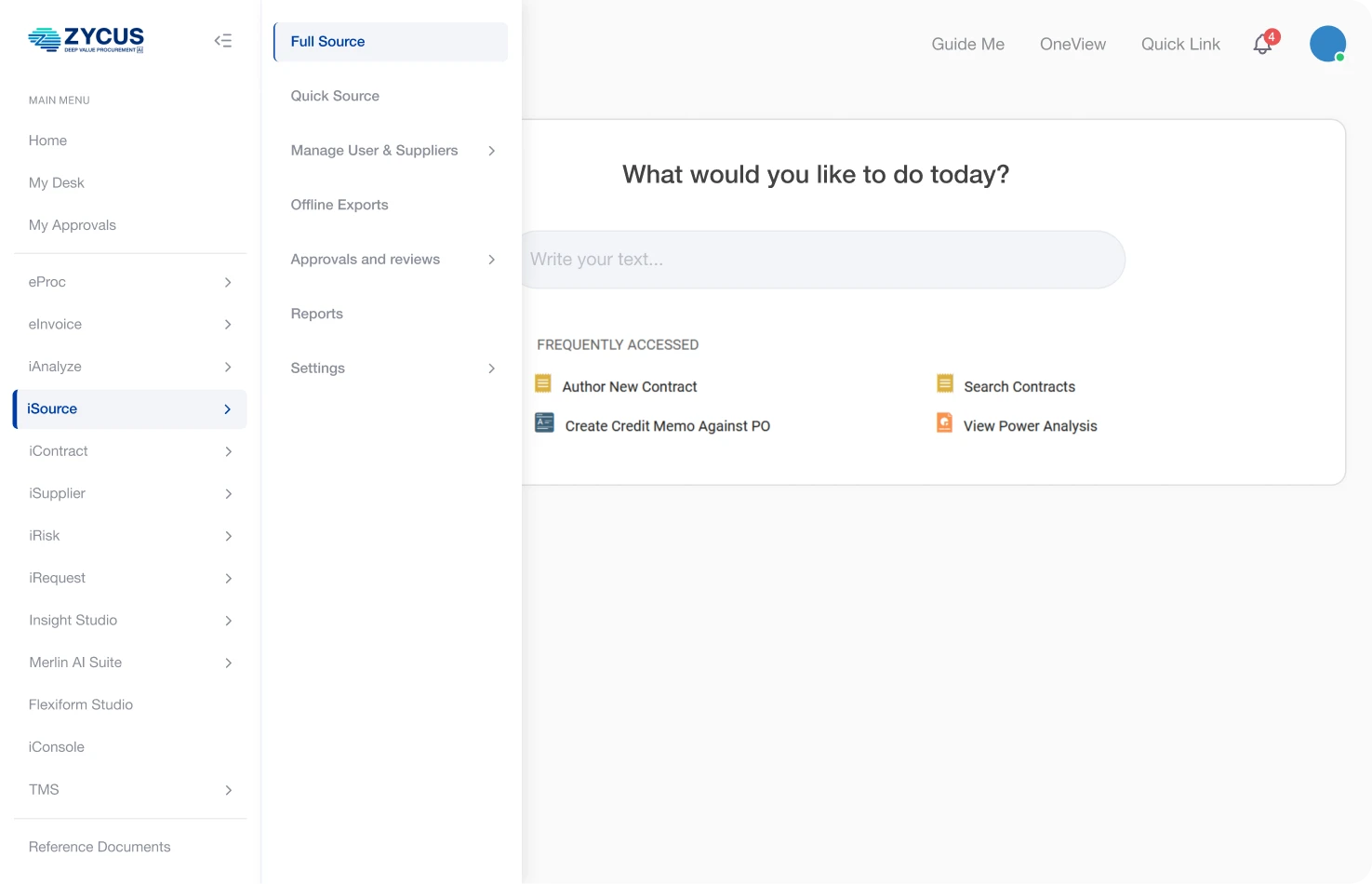This screenshot has height=884, width=1372.
Task: Open Create Credit Memo Against PO
Action: 667,426
